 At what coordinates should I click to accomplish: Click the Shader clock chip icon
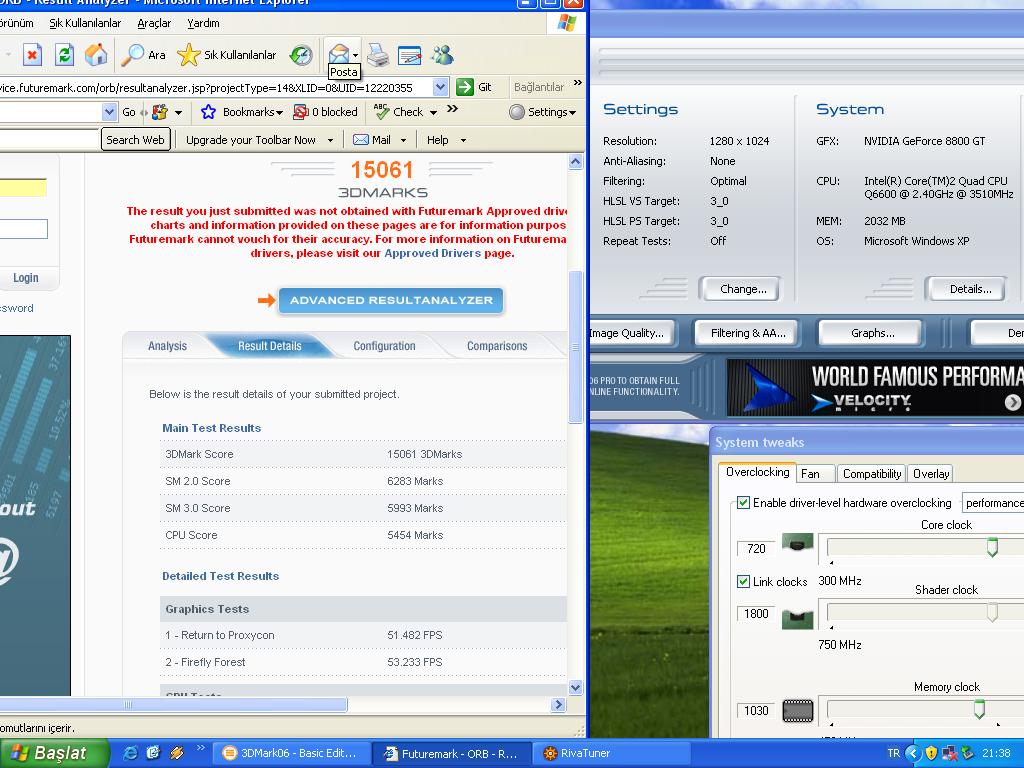[x=797, y=619]
